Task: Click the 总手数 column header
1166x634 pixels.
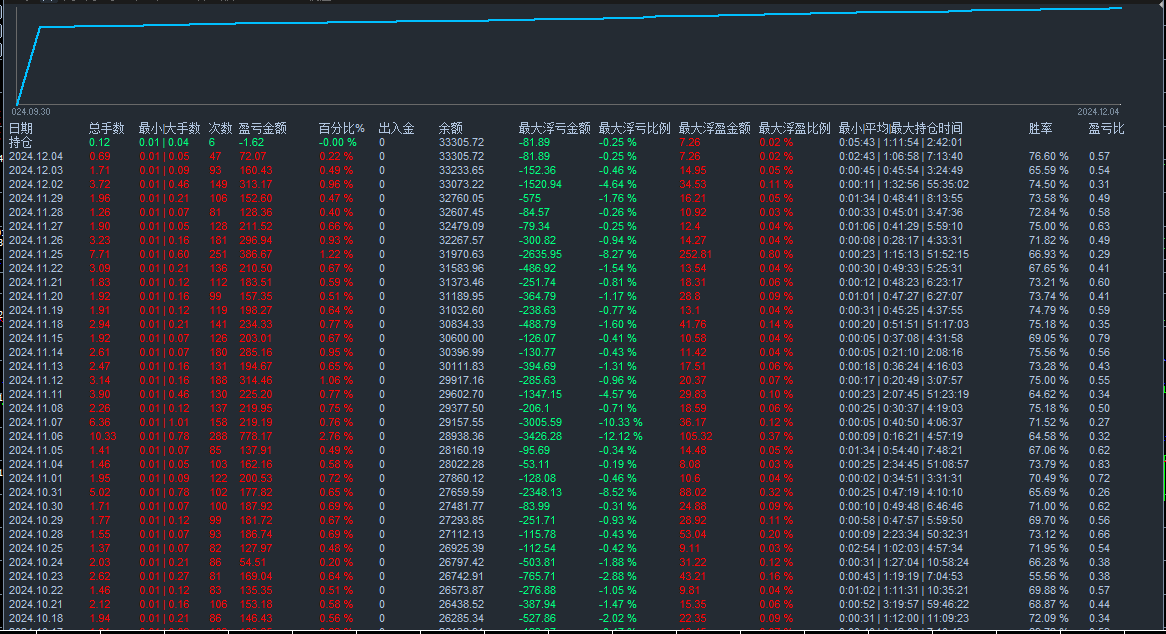Action: (x=106, y=129)
